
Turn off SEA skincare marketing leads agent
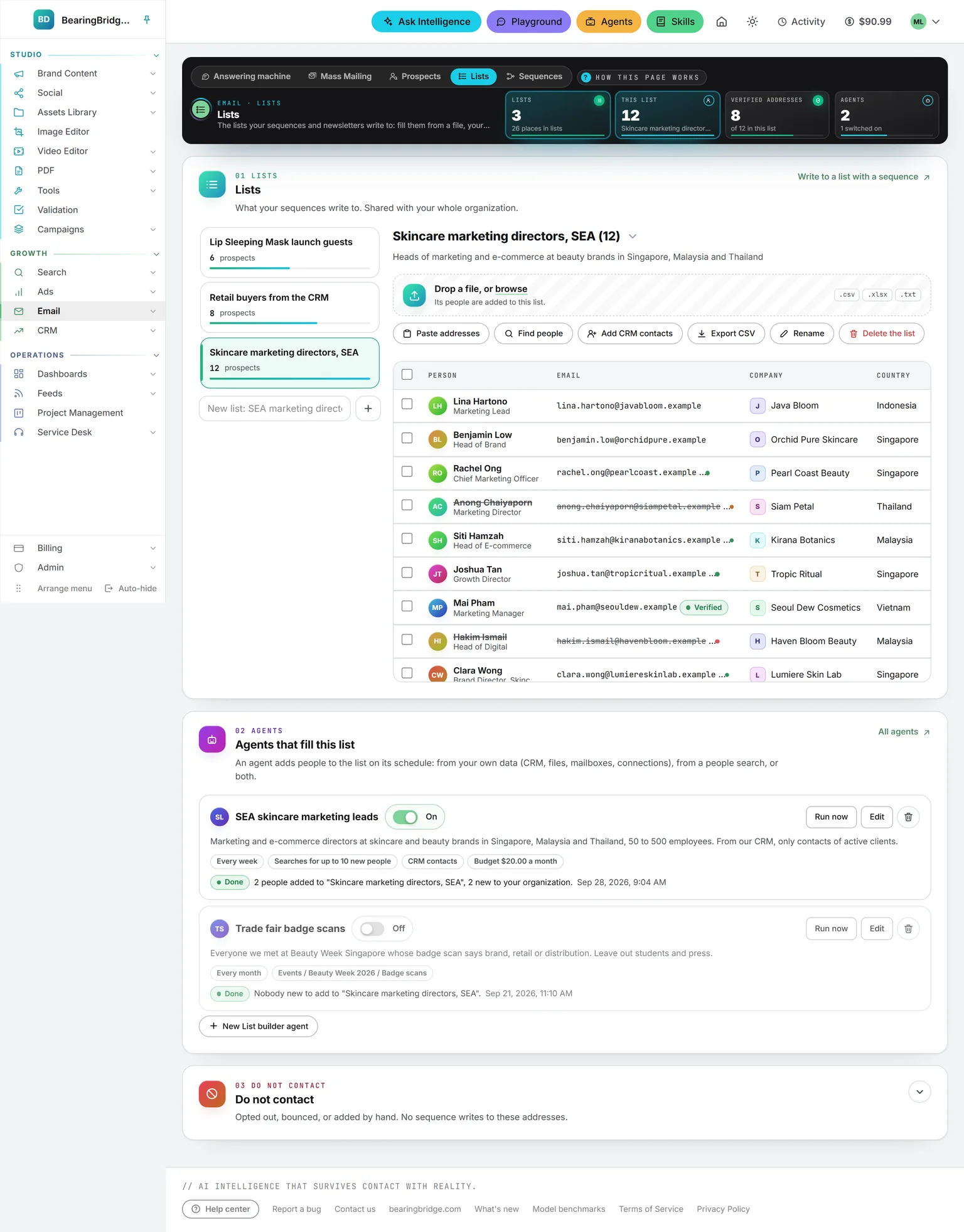tap(405, 817)
